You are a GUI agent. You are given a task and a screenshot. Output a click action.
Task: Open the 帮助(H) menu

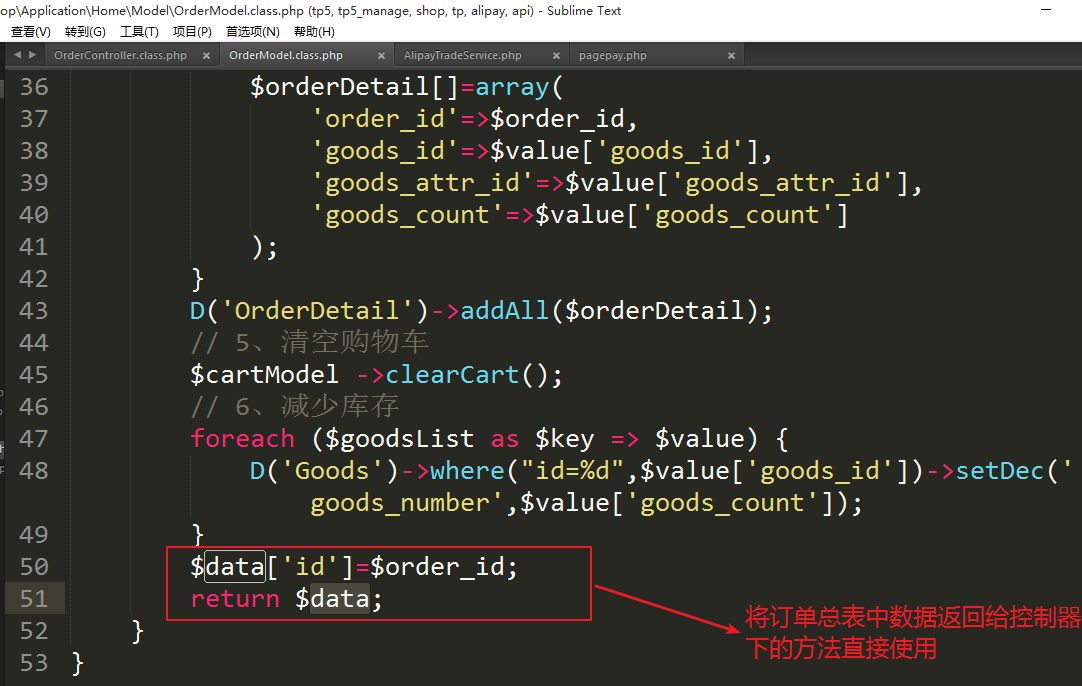(314, 31)
